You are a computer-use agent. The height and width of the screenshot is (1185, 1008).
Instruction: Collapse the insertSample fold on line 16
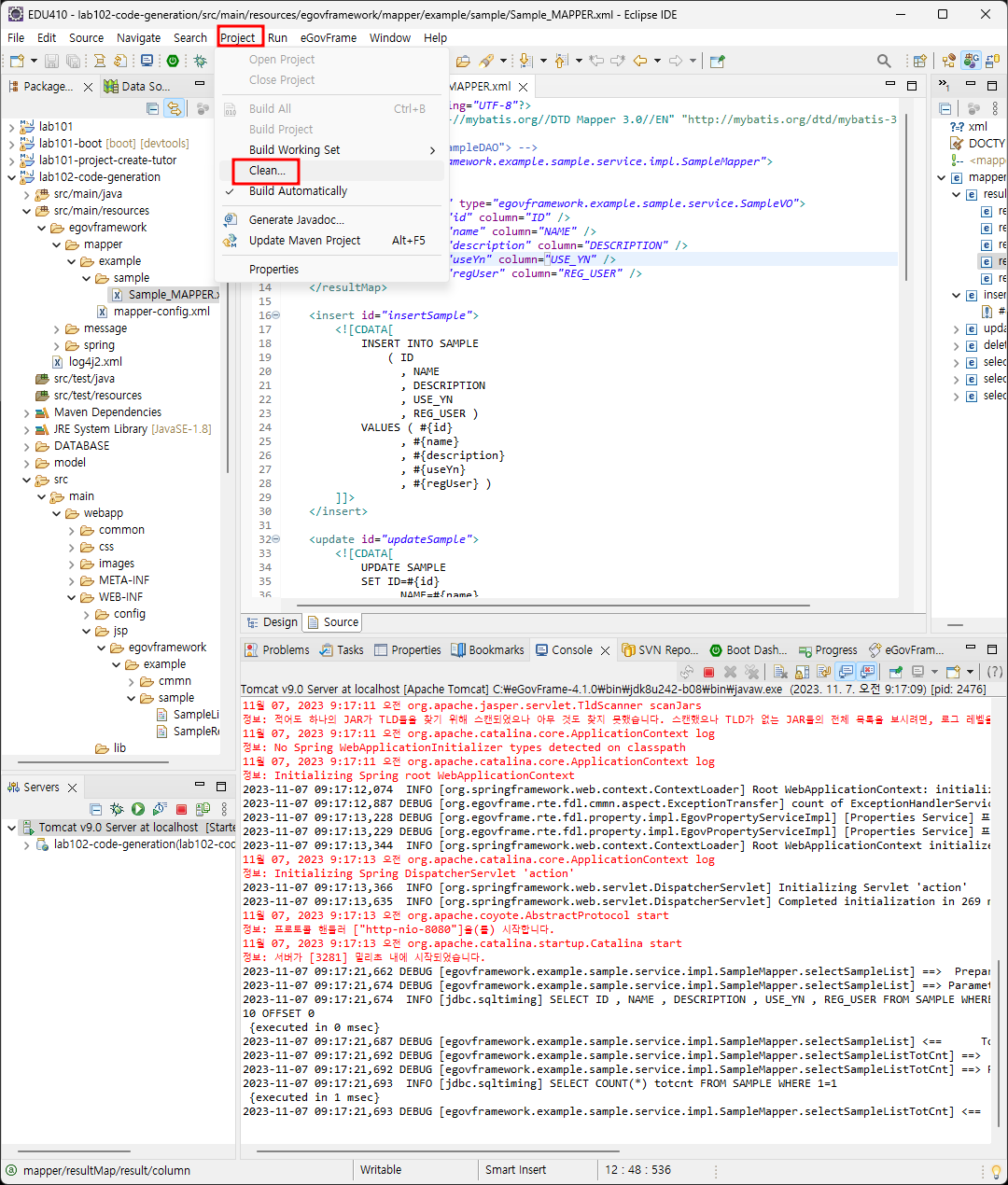275,315
